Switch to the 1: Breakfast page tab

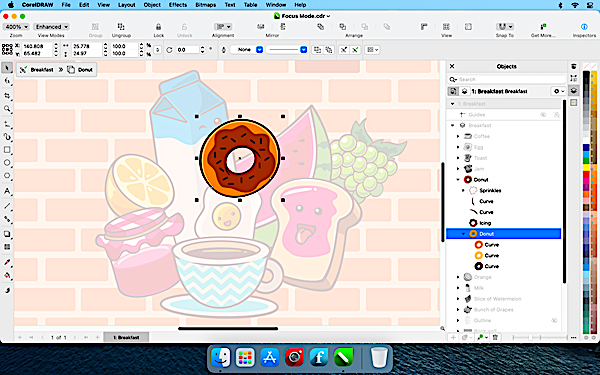click(126, 338)
